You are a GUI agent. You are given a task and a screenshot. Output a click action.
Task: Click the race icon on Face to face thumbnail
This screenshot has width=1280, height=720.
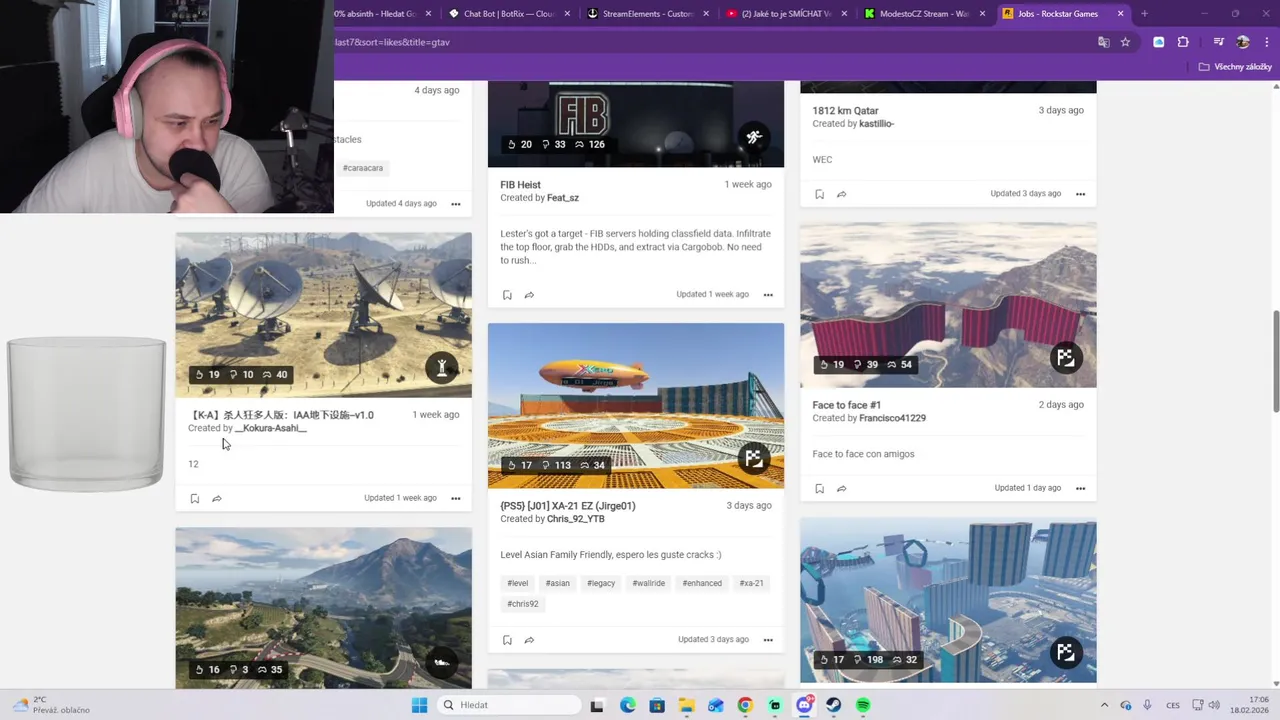pyautogui.click(x=1066, y=358)
